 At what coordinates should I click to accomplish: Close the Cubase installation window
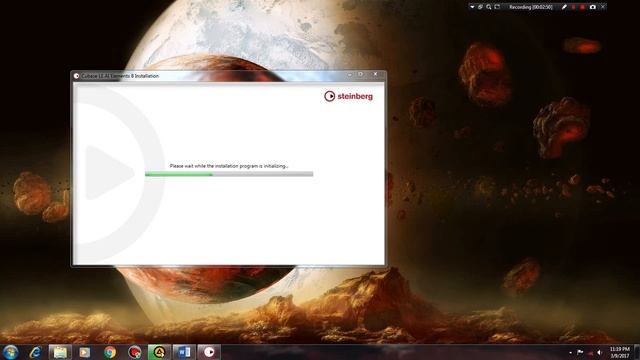376,75
